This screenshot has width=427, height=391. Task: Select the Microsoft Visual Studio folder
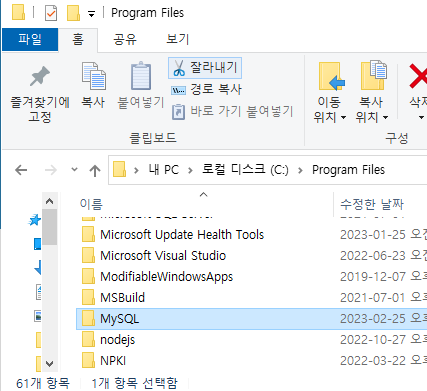point(163,256)
